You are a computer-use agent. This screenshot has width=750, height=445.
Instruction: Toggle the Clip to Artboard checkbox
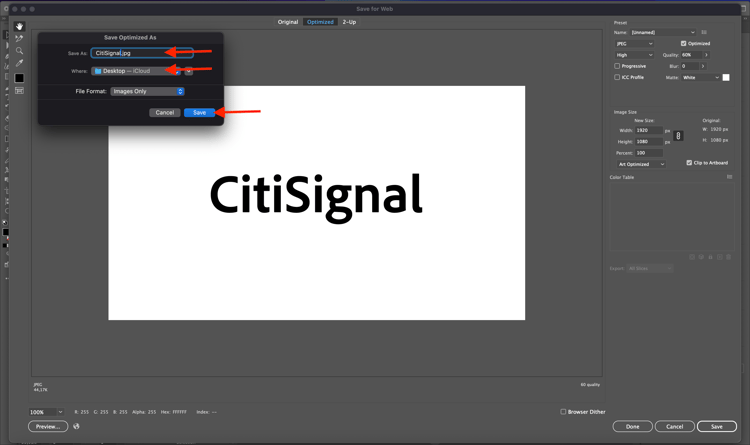[689, 163]
